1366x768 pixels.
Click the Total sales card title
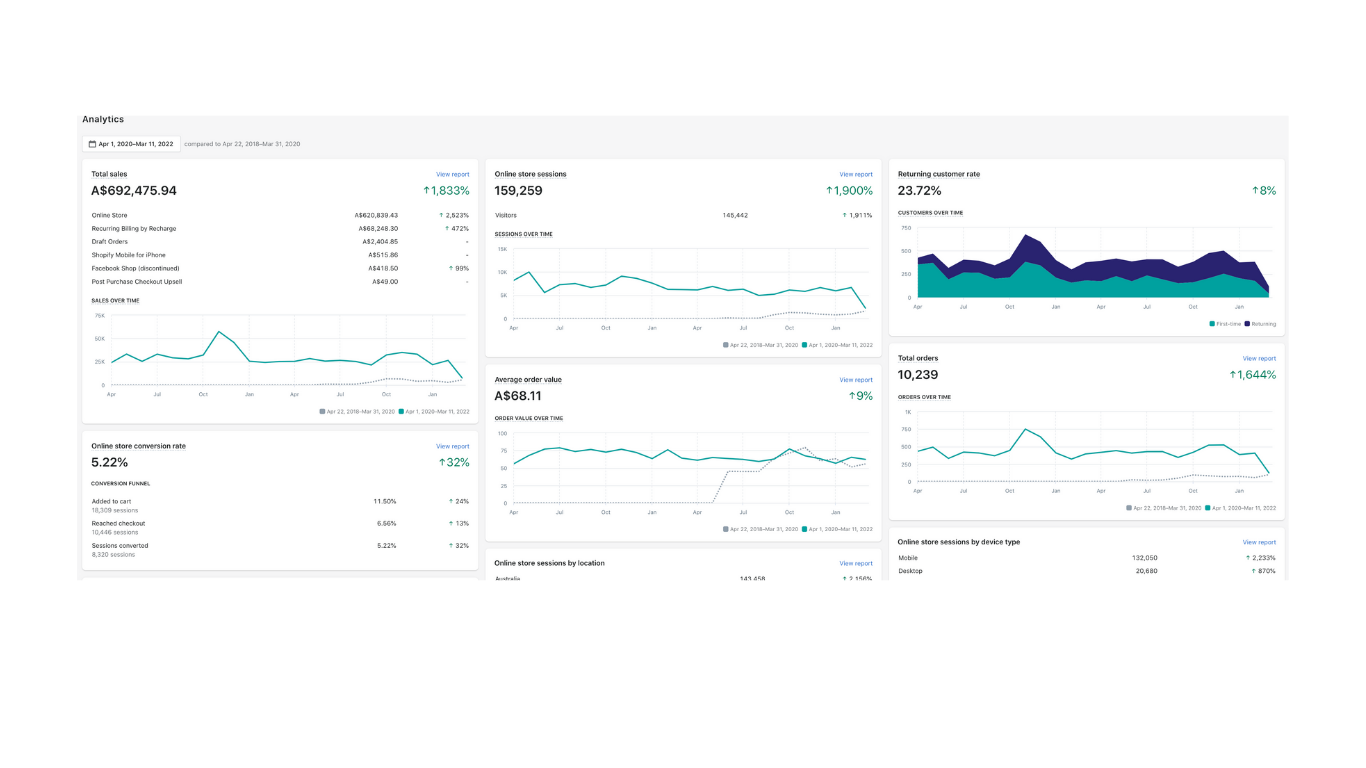coord(109,174)
